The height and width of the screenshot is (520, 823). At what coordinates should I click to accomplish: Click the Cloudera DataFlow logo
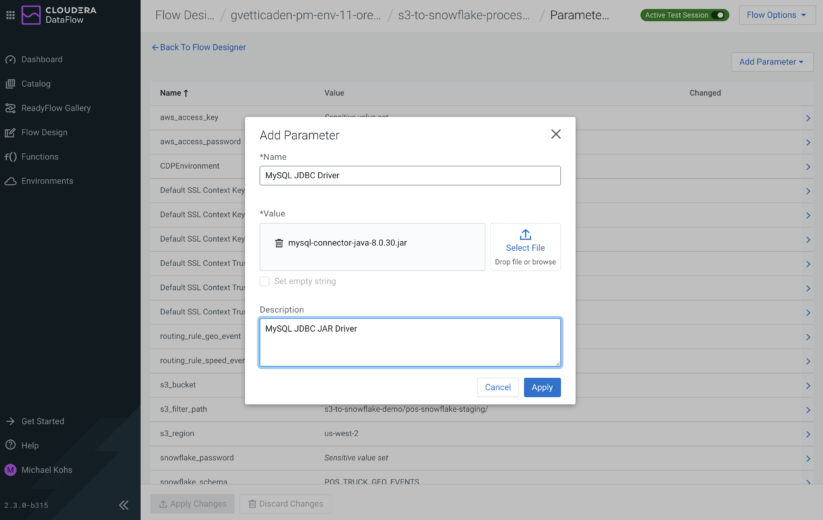(59, 15)
